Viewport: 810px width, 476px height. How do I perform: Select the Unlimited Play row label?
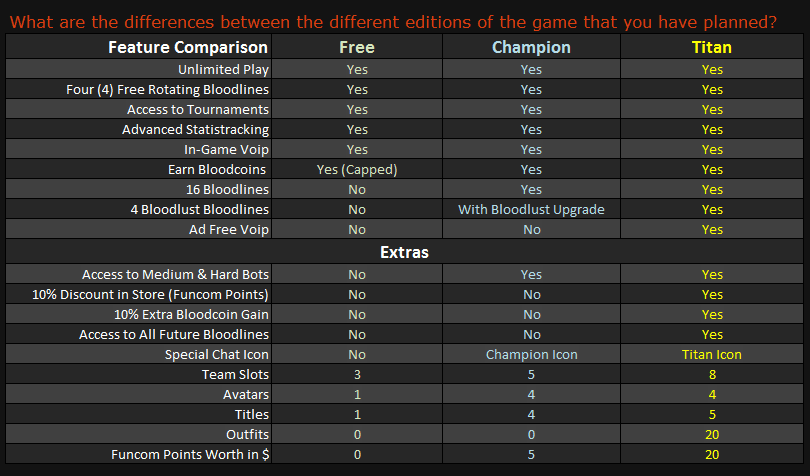tap(223, 69)
